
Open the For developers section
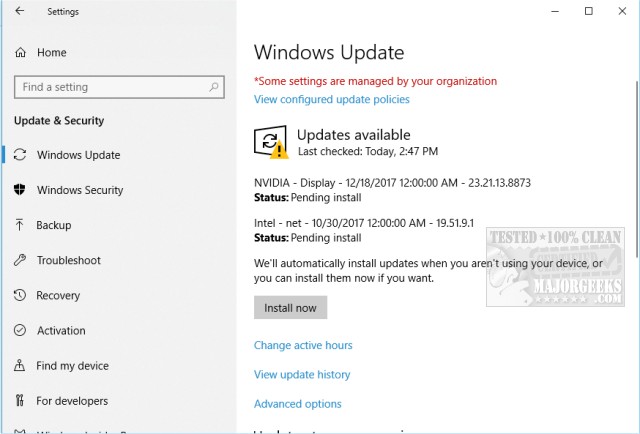pyautogui.click(x=72, y=401)
